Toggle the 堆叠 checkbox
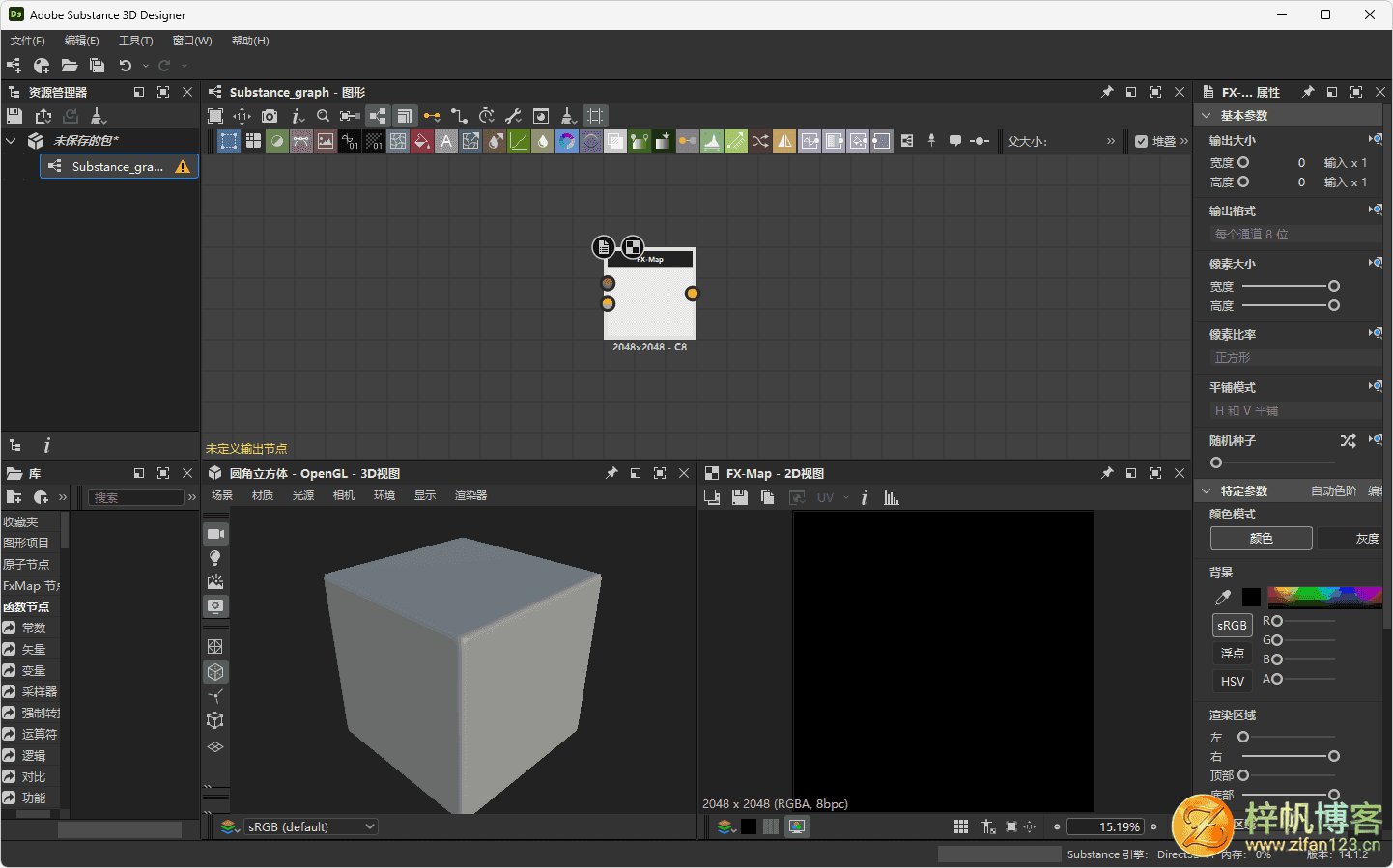 coord(1142,141)
